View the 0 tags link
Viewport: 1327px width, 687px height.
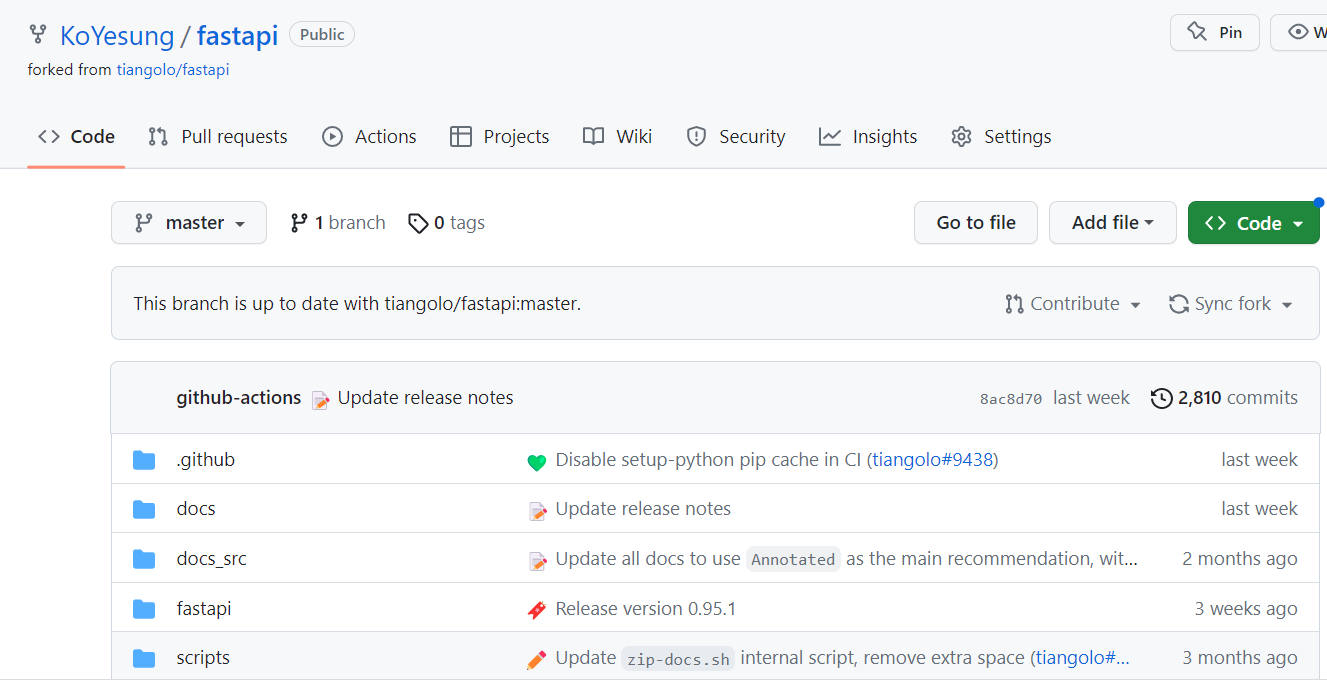click(446, 223)
